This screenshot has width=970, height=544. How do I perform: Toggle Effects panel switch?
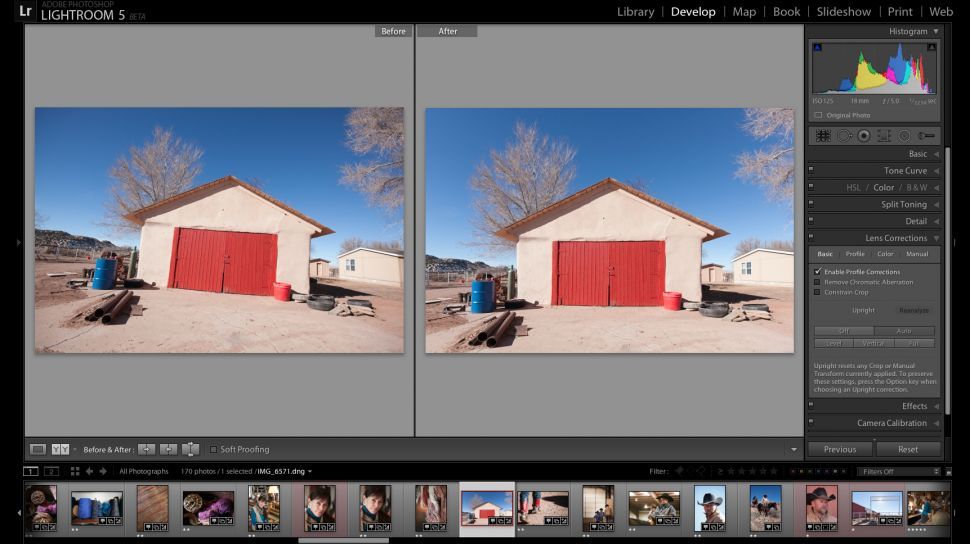[x=811, y=405]
